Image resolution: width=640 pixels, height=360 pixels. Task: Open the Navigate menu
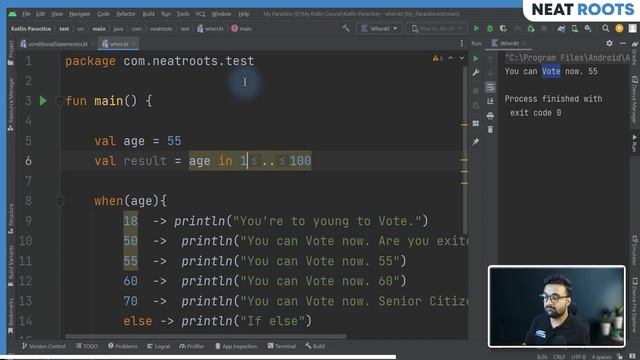pos(79,14)
